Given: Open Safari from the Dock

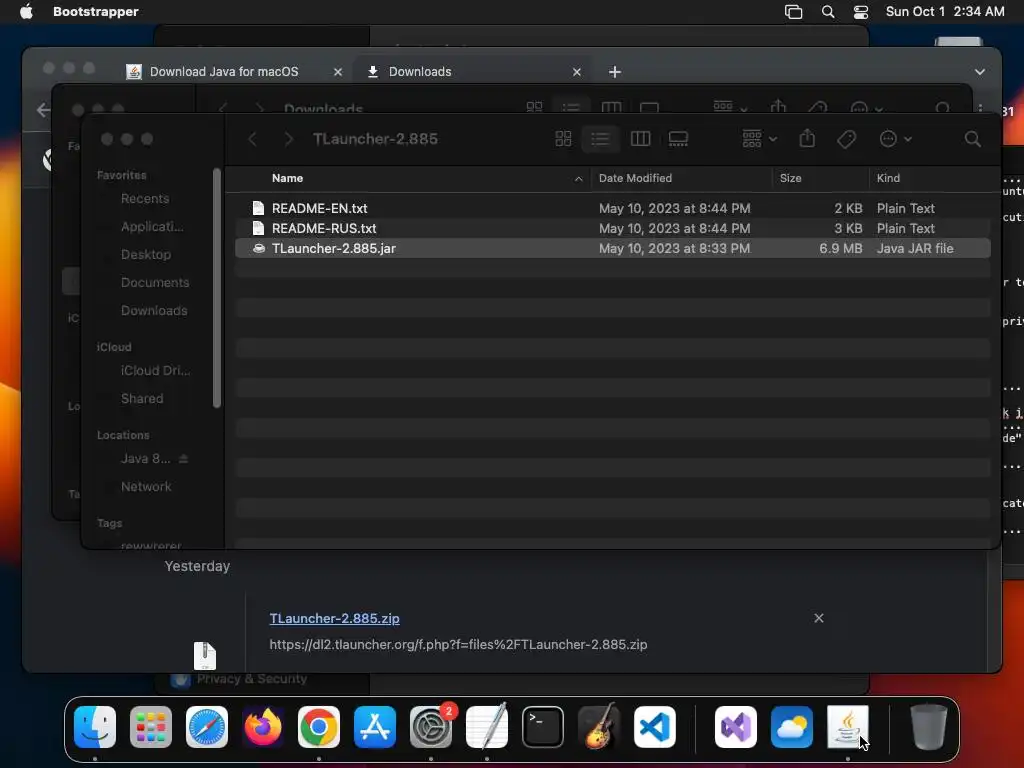Looking at the screenshot, I should pos(207,727).
